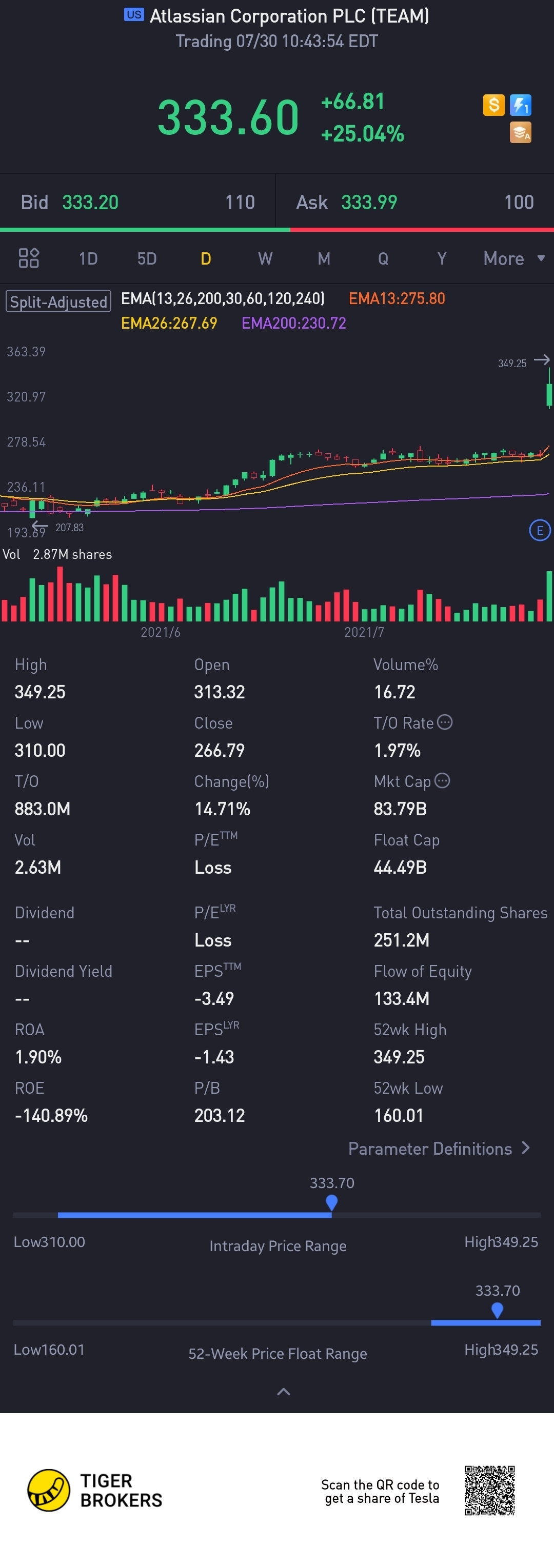The height and width of the screenshot is (1568, 554).
Task: Tap the T/O 883.0M value
Action: click(x=43, y=808)
